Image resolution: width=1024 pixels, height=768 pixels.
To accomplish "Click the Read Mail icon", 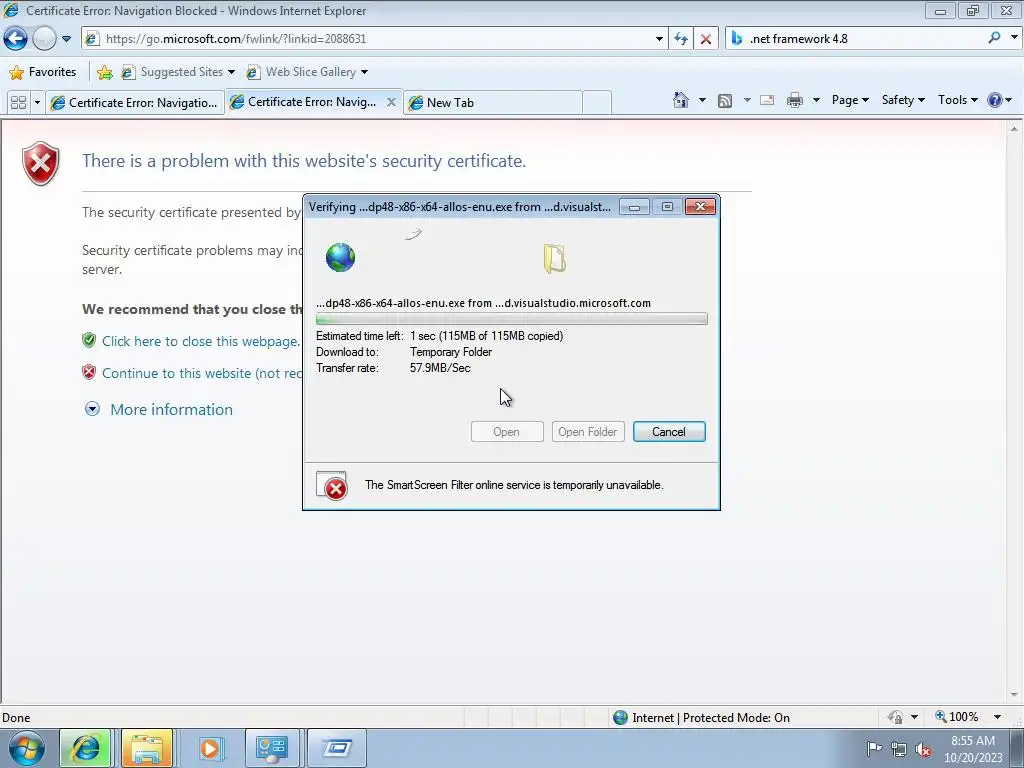I will click(x=767, y=100).
